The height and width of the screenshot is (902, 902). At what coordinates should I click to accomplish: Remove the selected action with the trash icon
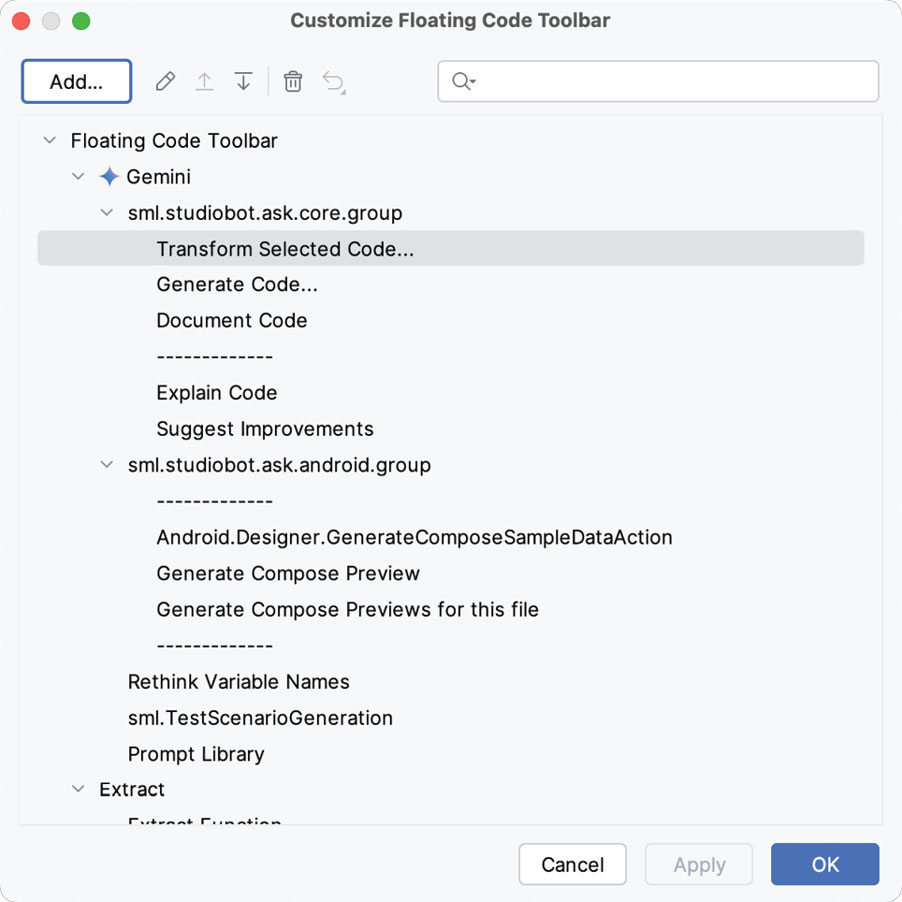(293, 82)
